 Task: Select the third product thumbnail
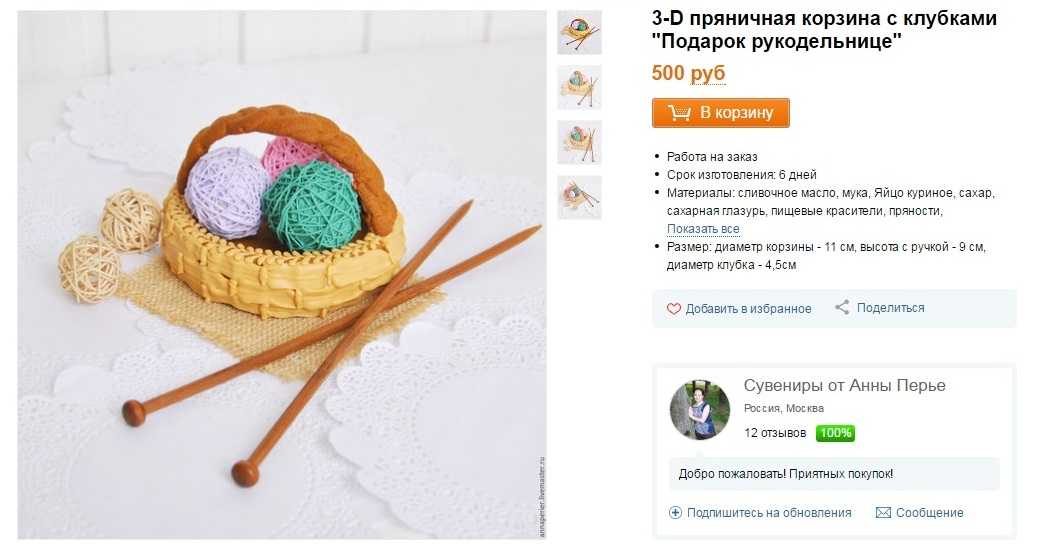pyautogui.click(x=579, y=142)
